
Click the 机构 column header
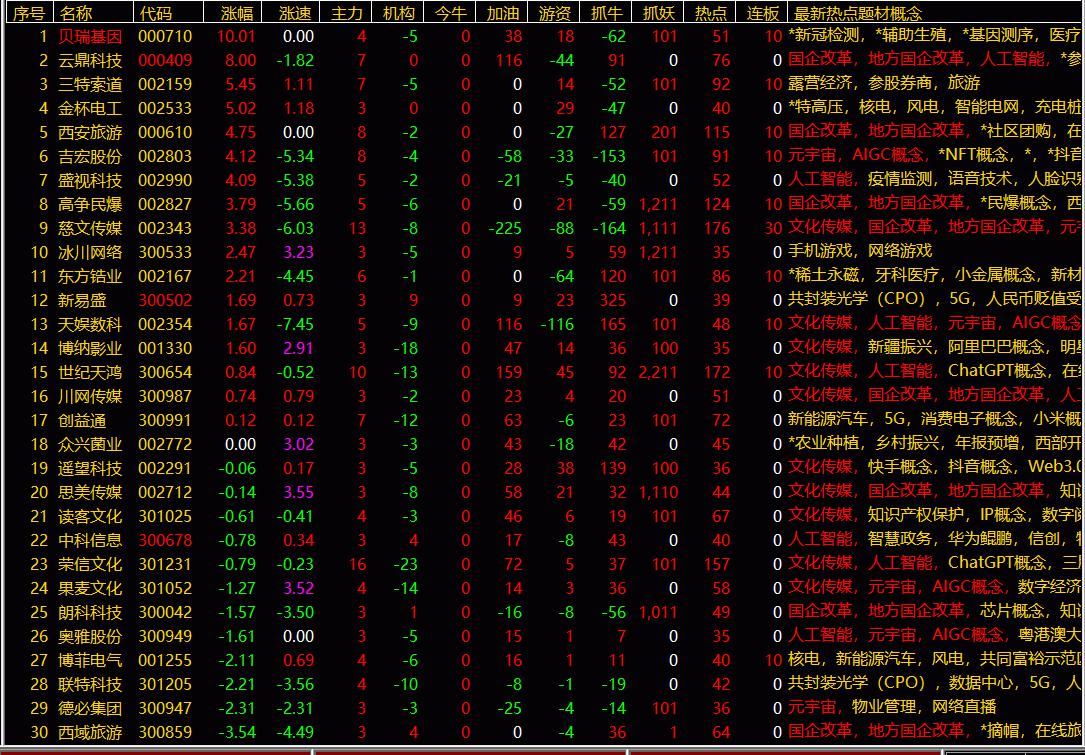click(x=398, y=12)
